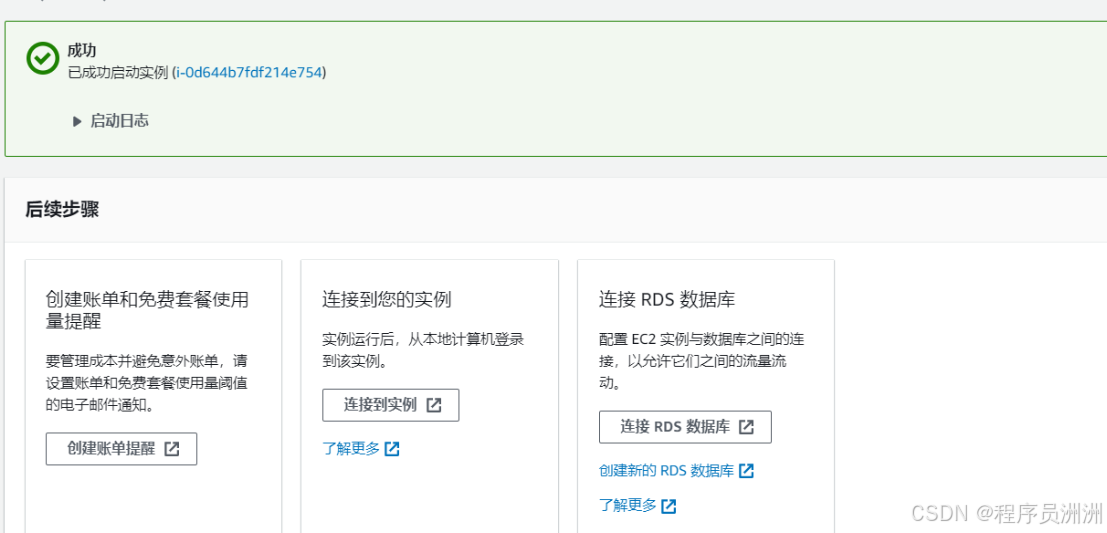1107x533 pixels.
Task: Click green success checkmark icon
Action: (42, 59)
